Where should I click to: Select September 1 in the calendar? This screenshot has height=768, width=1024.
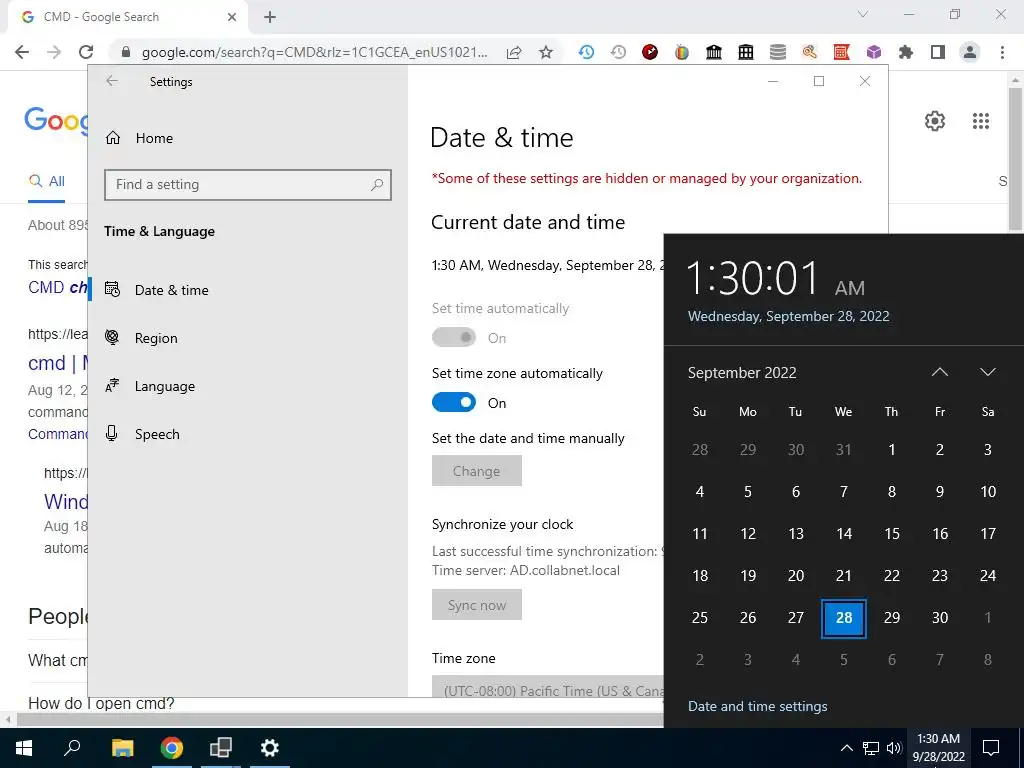891,449
